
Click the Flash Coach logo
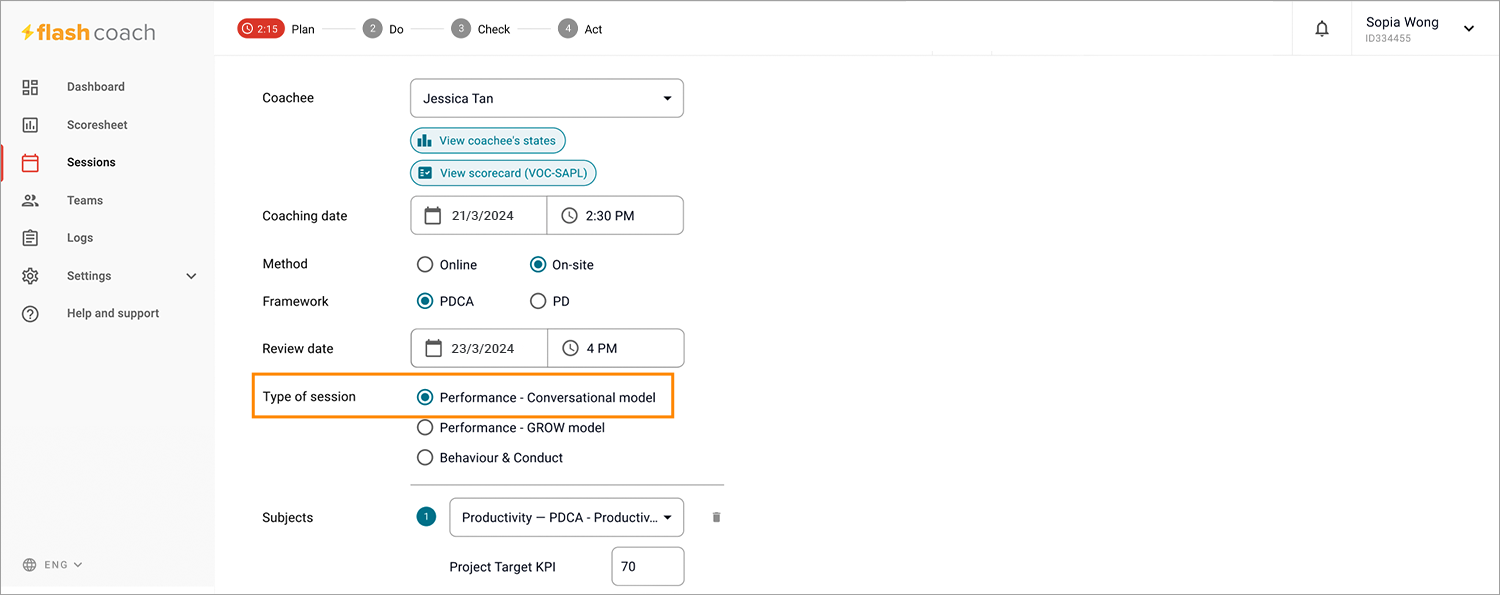point(89,32)
